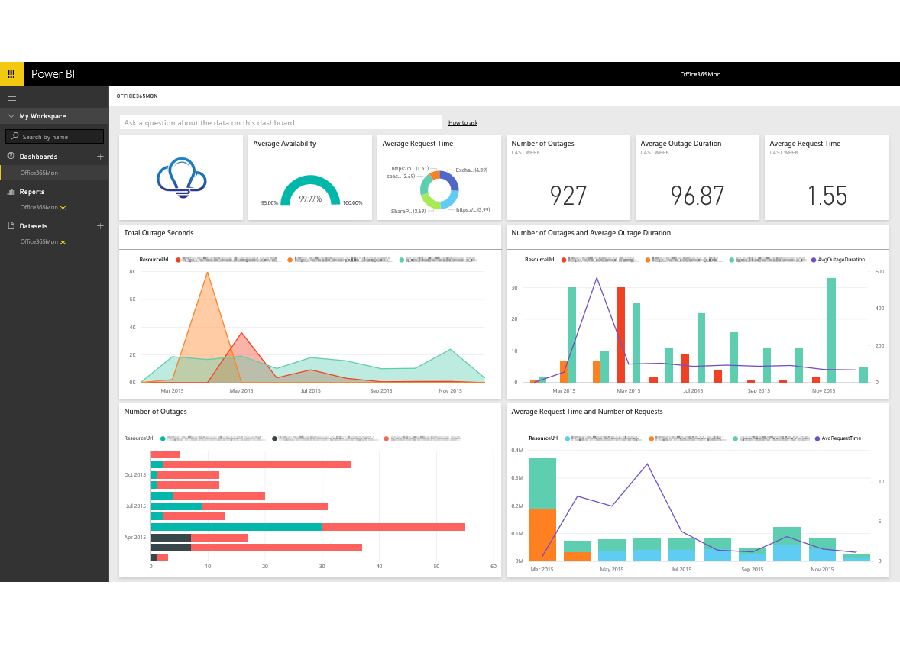Viewport: 900px width, 645px height.
Task: Focus the Search by name field
Action: [55, 137]
